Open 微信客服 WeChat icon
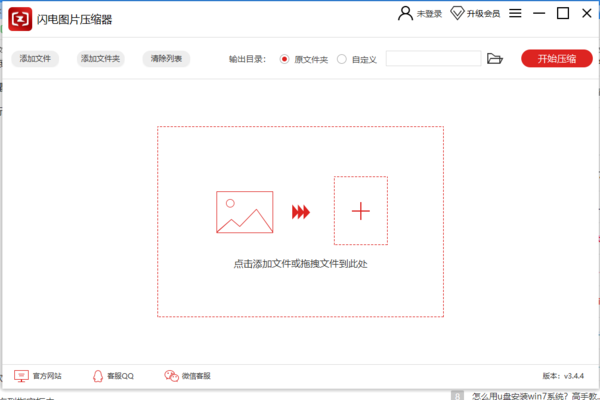The image size is (600, 400). pyautogui.click(x=171, y=376)
